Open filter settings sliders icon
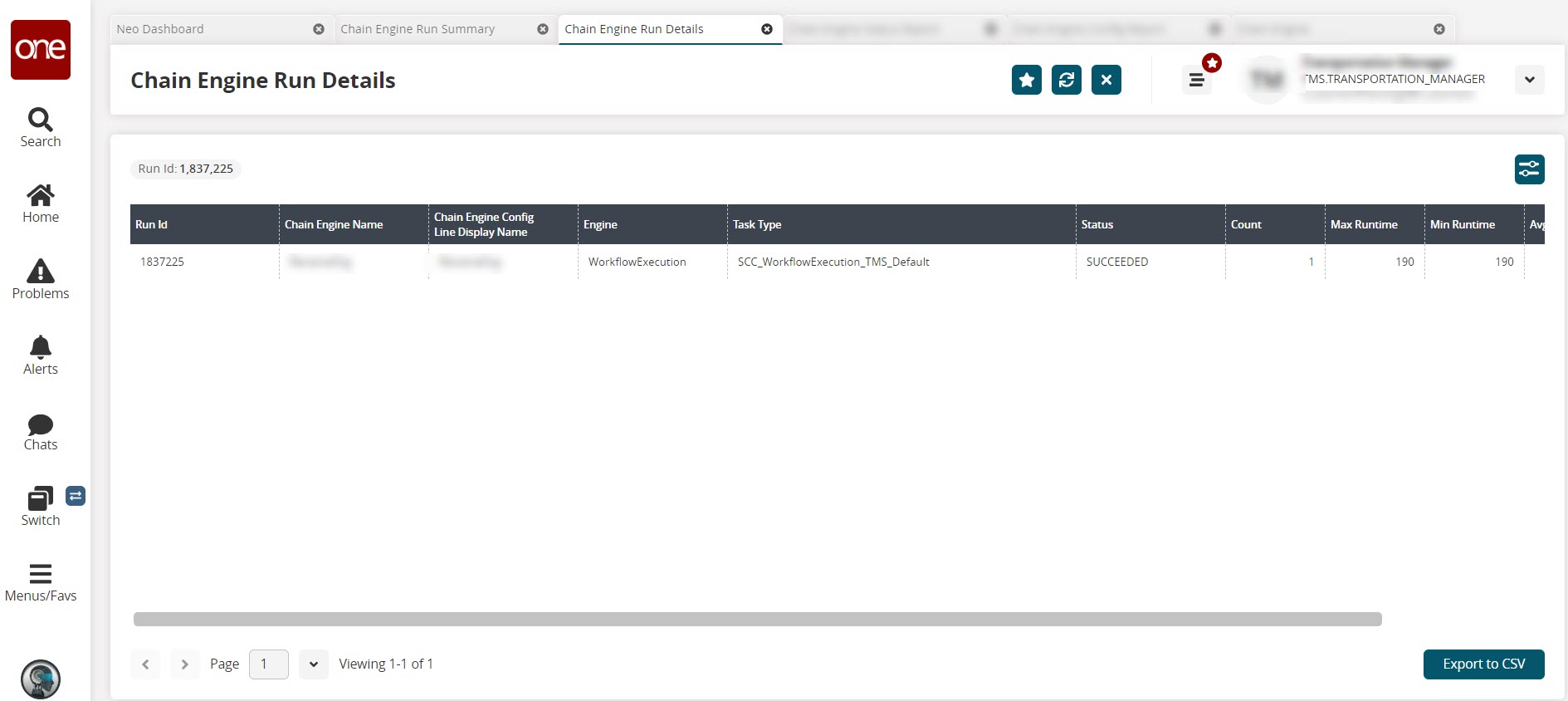1568x701 pixels. 1529,169
